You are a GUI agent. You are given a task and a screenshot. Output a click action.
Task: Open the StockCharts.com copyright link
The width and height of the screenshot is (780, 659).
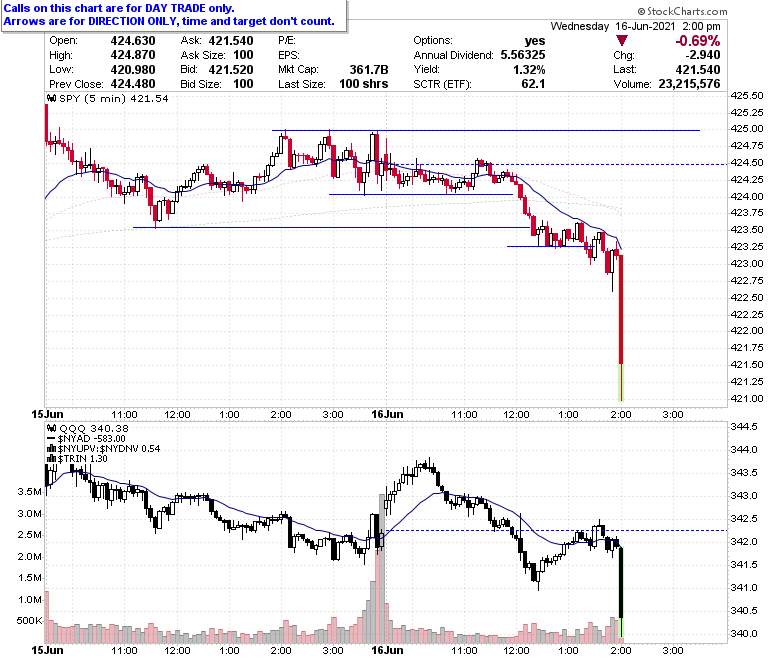coord(682,11)
